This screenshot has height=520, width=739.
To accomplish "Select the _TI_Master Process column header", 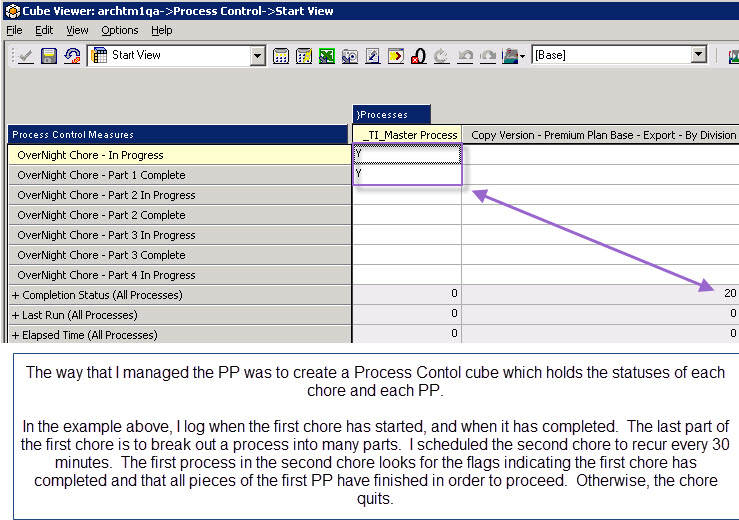I will point(407,135).
